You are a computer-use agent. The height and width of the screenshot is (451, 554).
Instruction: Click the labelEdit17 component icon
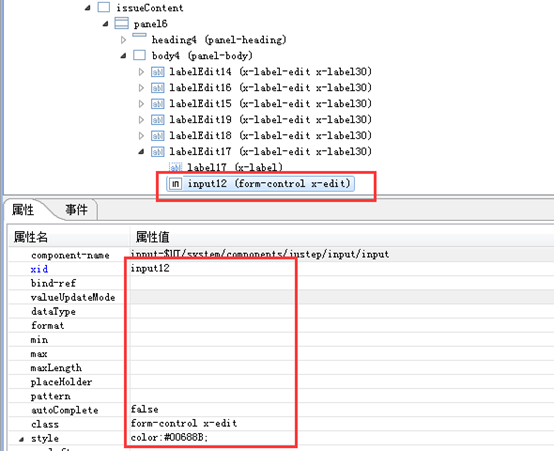tap(158, 152)
